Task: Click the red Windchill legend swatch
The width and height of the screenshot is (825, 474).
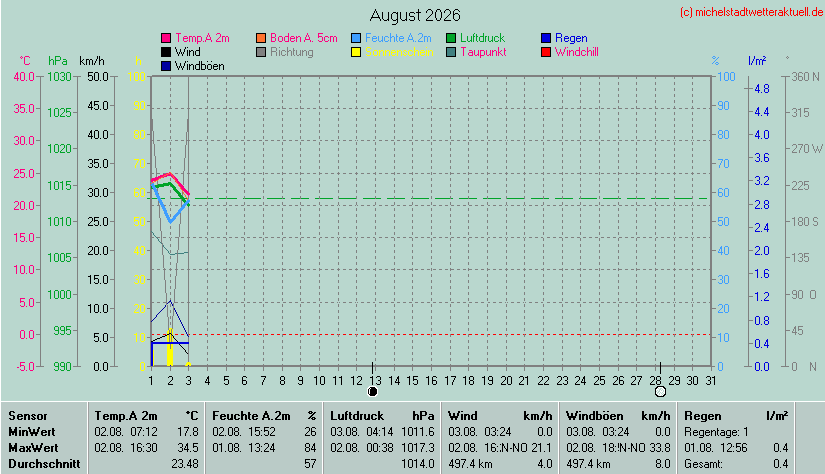Action: click(x=546, y=52)
